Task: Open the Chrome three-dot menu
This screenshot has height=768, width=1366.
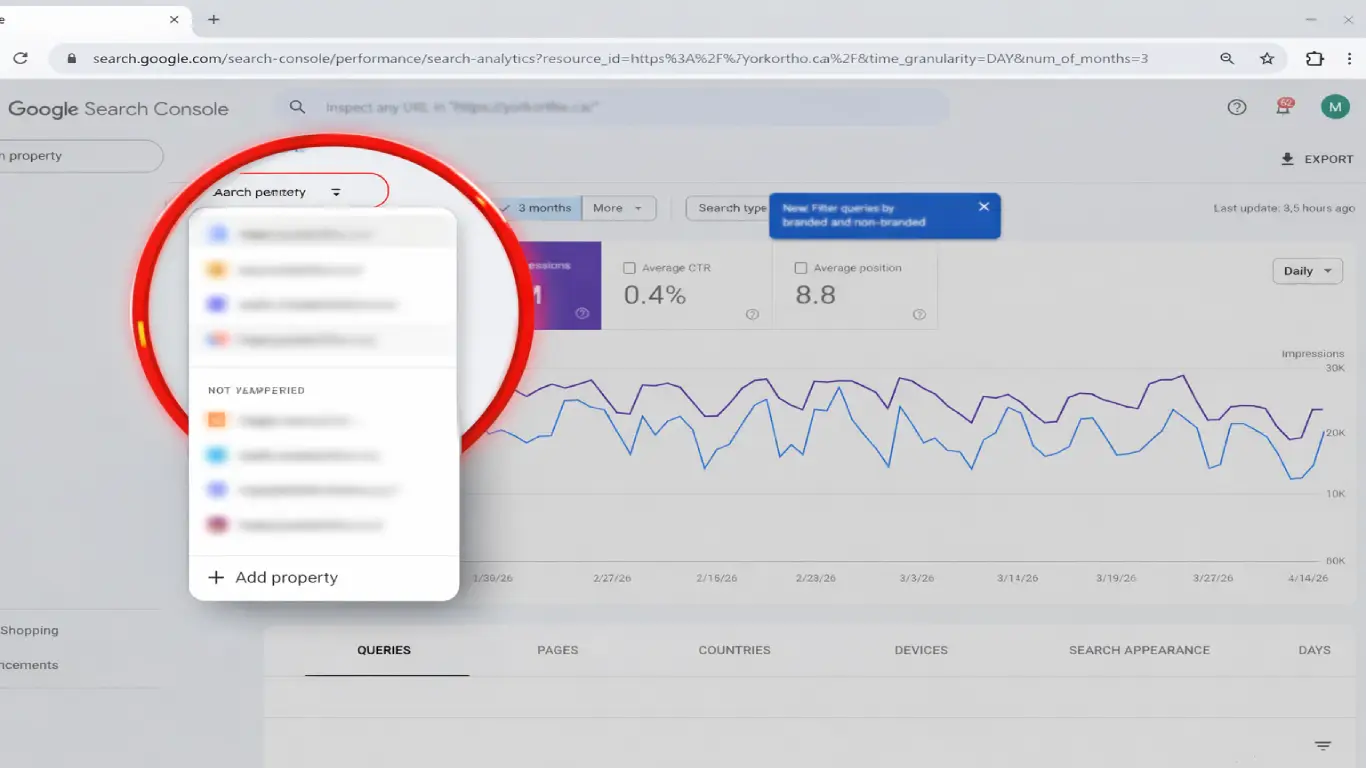Action: pyautogui.click(x=1347, y=59)
